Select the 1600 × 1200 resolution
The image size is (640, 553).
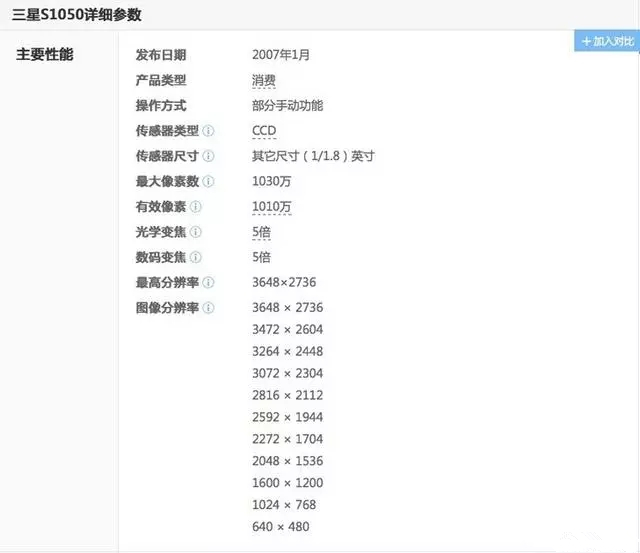pyautogui.click(x=287, y=483)
